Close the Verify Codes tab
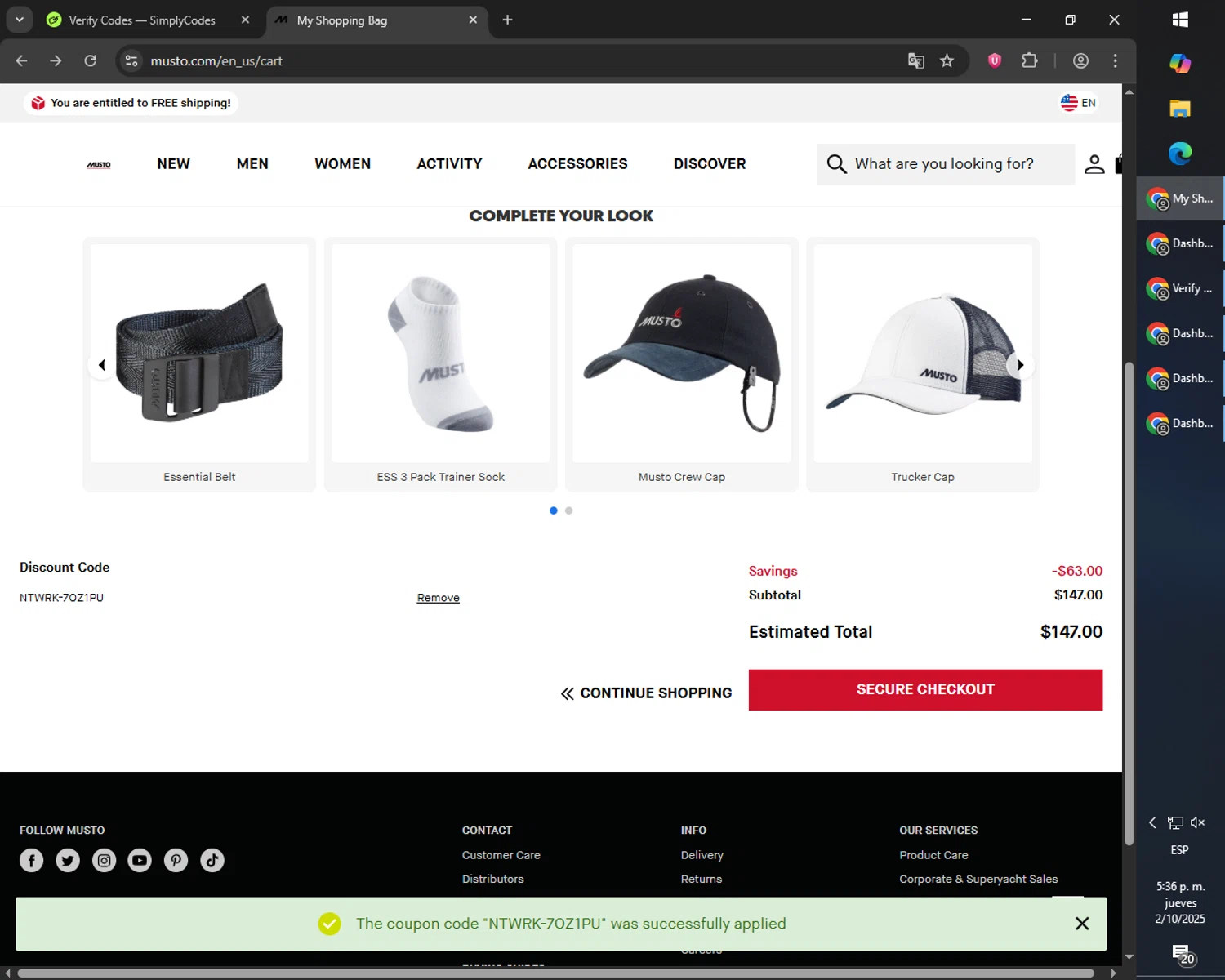Viewport: 1225px width, 980px height. click(x=245, y=20)
